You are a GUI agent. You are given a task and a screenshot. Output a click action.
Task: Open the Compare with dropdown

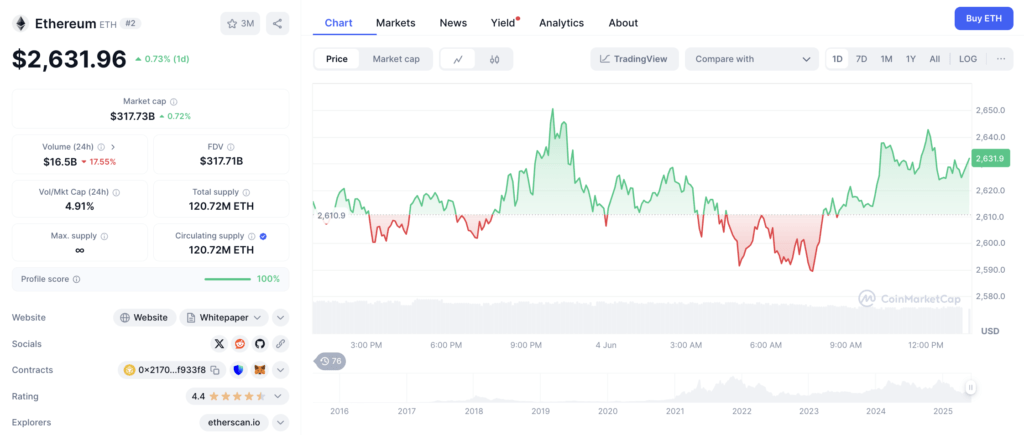(752, 59)
